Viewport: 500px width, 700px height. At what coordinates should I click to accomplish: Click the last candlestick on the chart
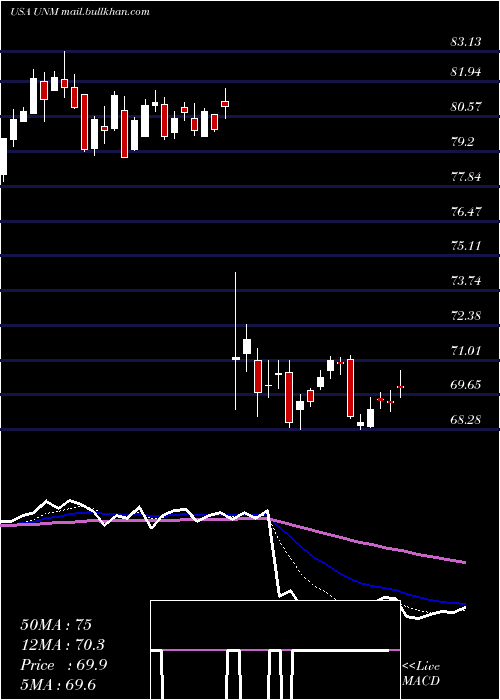[400, 384]
